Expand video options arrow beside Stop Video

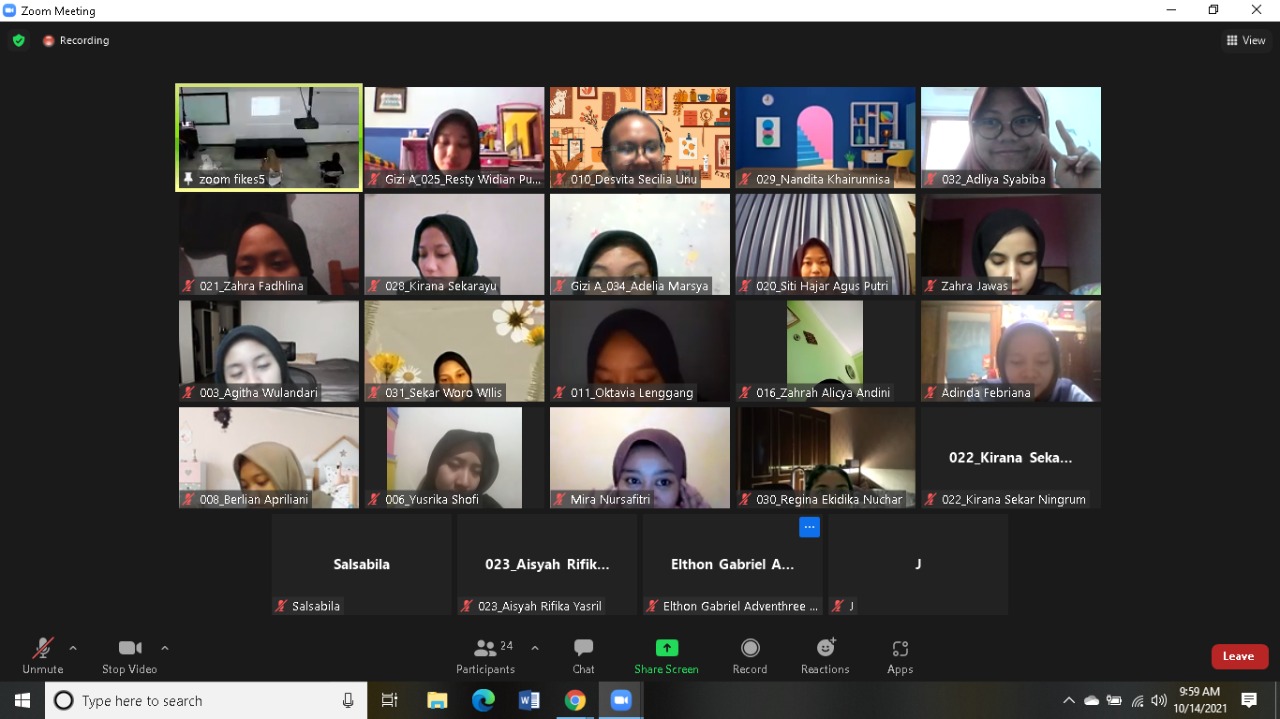(165, 648)
